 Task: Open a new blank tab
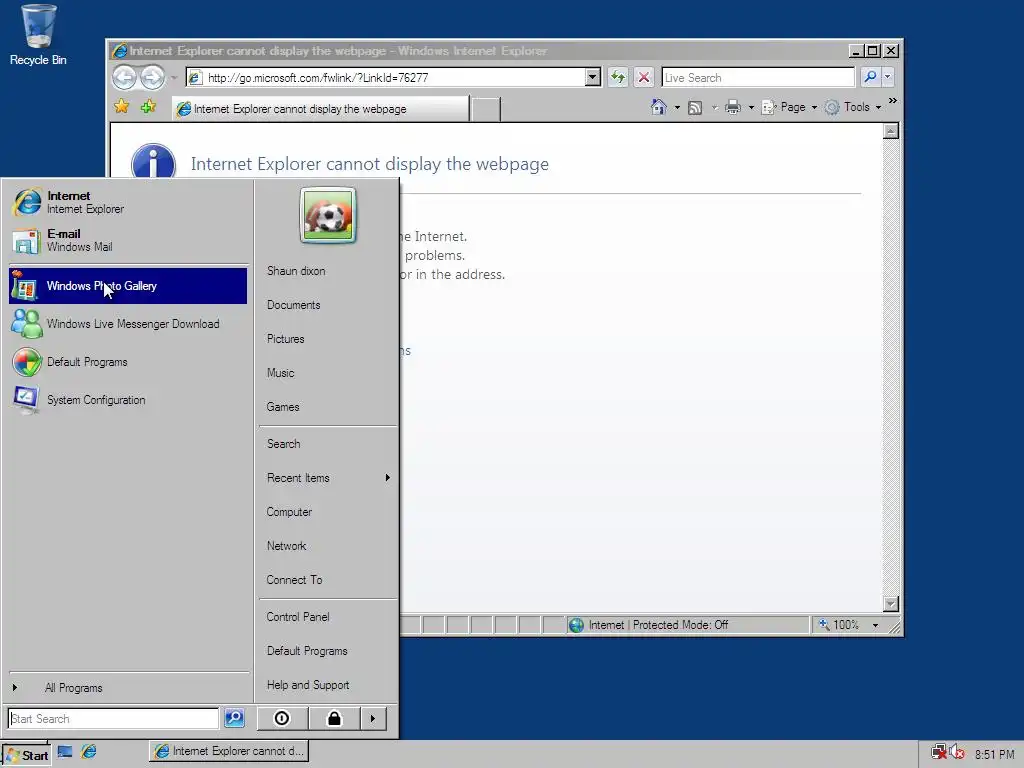[x=486, y=109]
